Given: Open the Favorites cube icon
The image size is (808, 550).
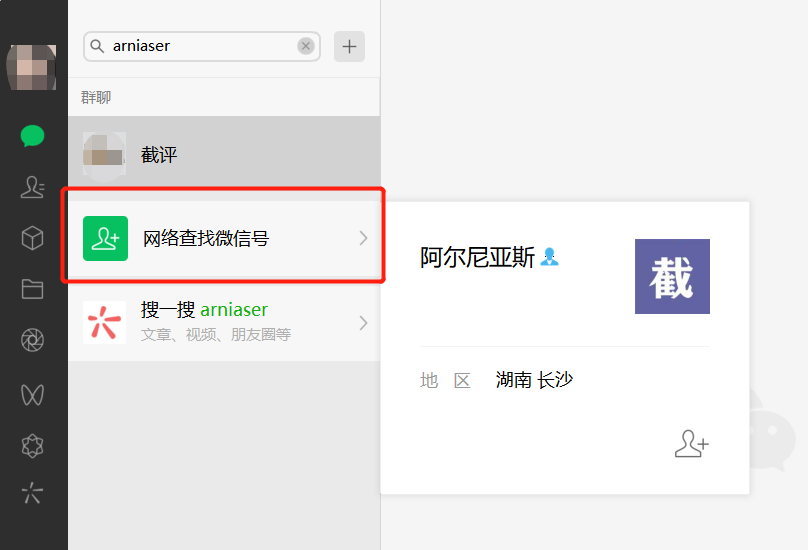Looking at the screenshot, I should tap(32, 238).
